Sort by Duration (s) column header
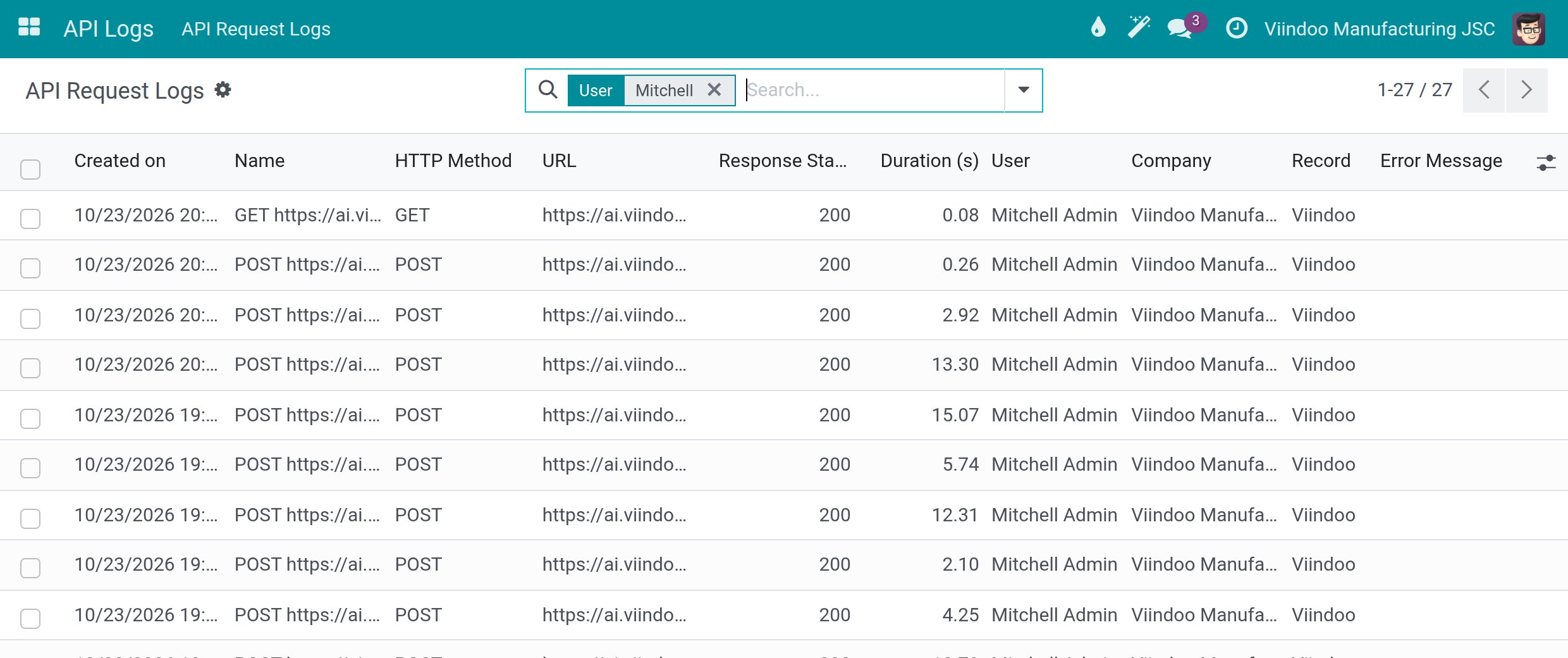This screenshot has height=658, width=1568. point(929,161)
